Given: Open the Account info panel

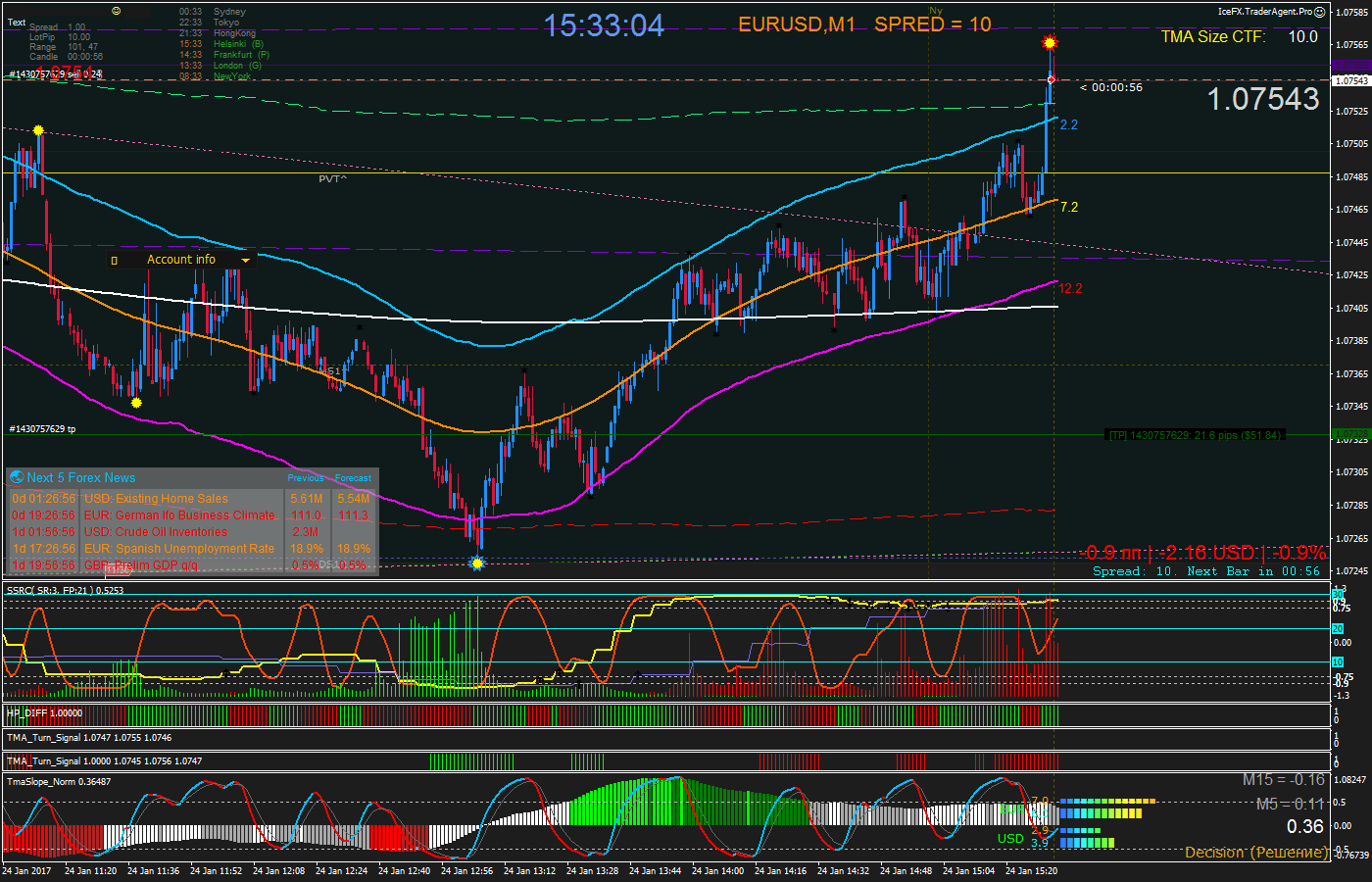Looking at the screenshot, I should pyautogui.click(x=181, y=260).
